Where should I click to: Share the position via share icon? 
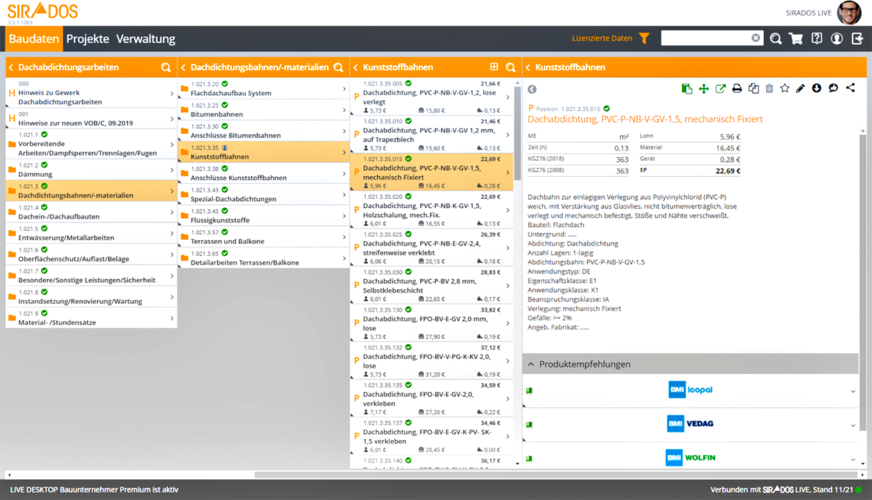pyautogui.click(x=850, y=89)
